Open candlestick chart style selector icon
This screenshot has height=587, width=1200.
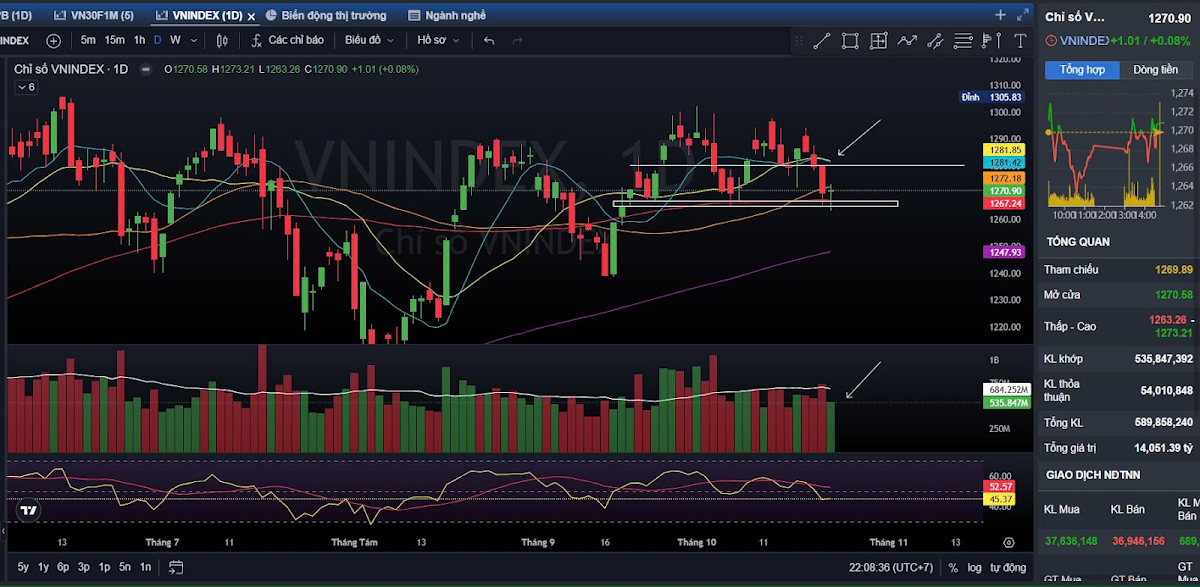pos(222,40)
